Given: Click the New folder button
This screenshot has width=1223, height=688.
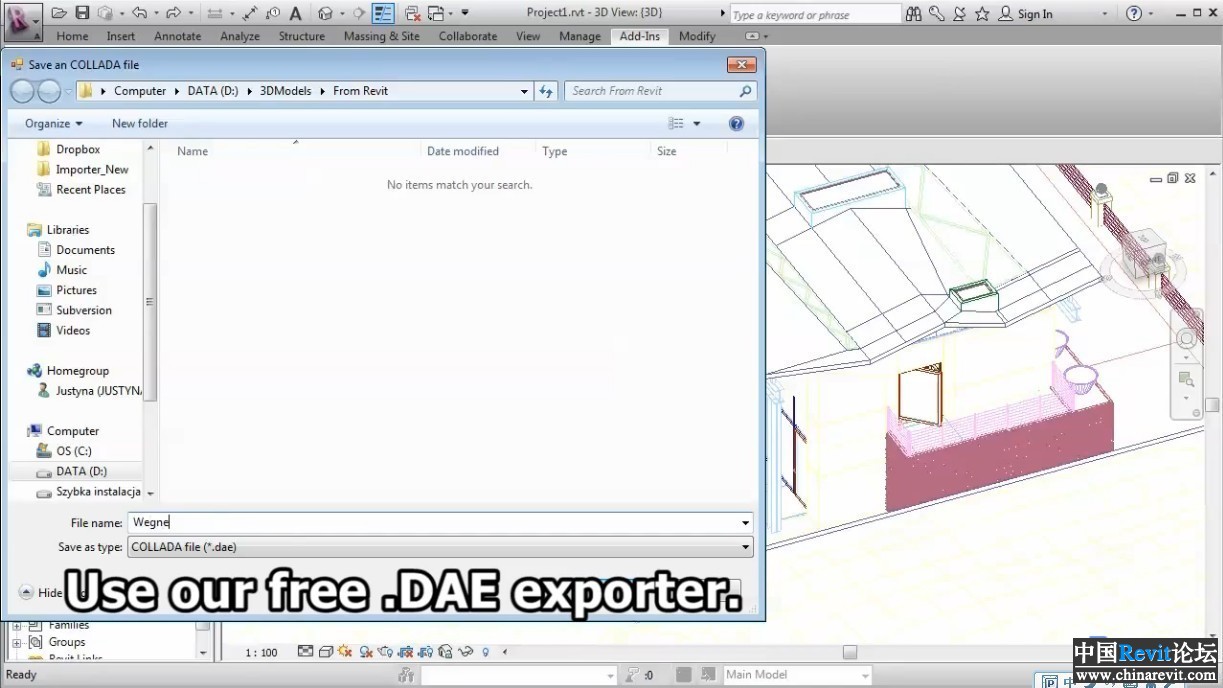Looking at the screenshot, I should 140,123.
